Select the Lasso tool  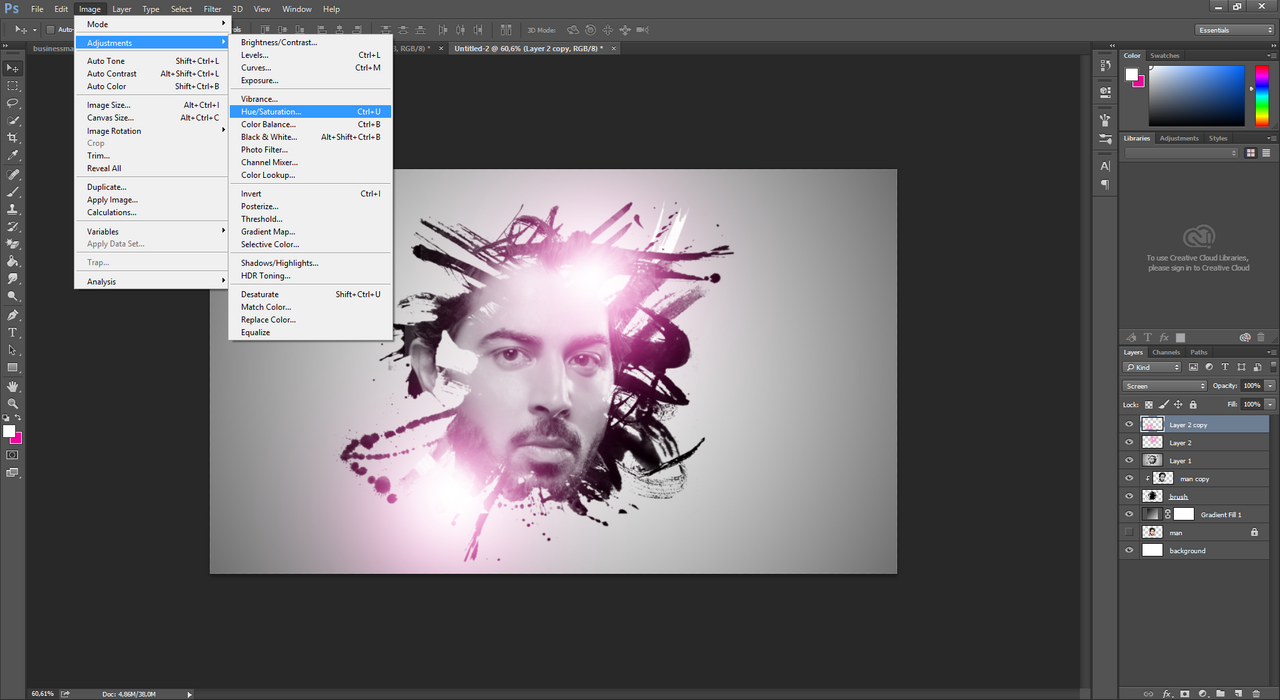pos(13,103)
